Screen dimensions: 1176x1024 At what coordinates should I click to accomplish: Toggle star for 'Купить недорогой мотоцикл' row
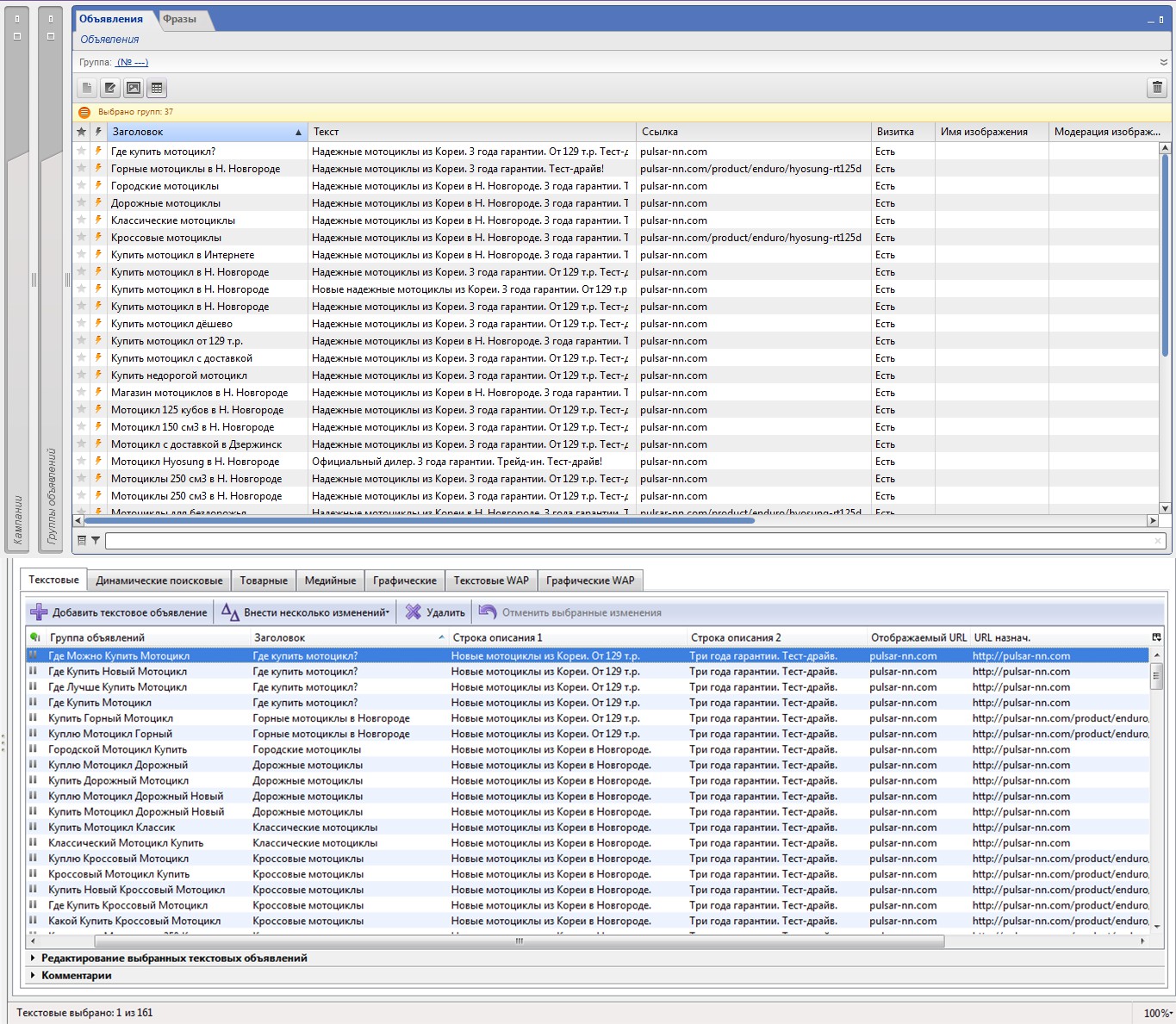tap(82, 375)
